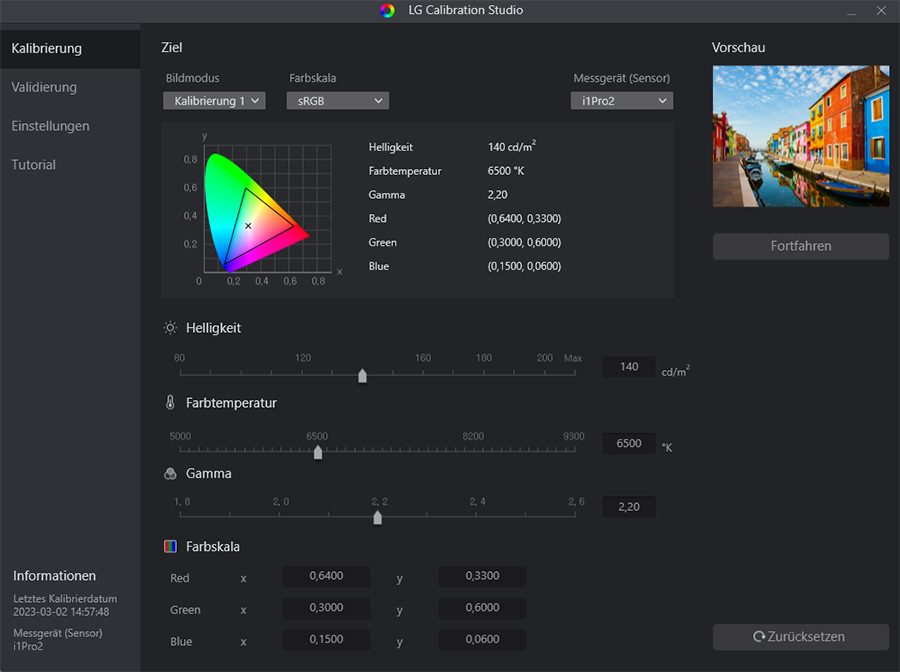The image size is (900, 672).
Task: Click the Vorschau preview image of houses
Action: coord(801,136)
